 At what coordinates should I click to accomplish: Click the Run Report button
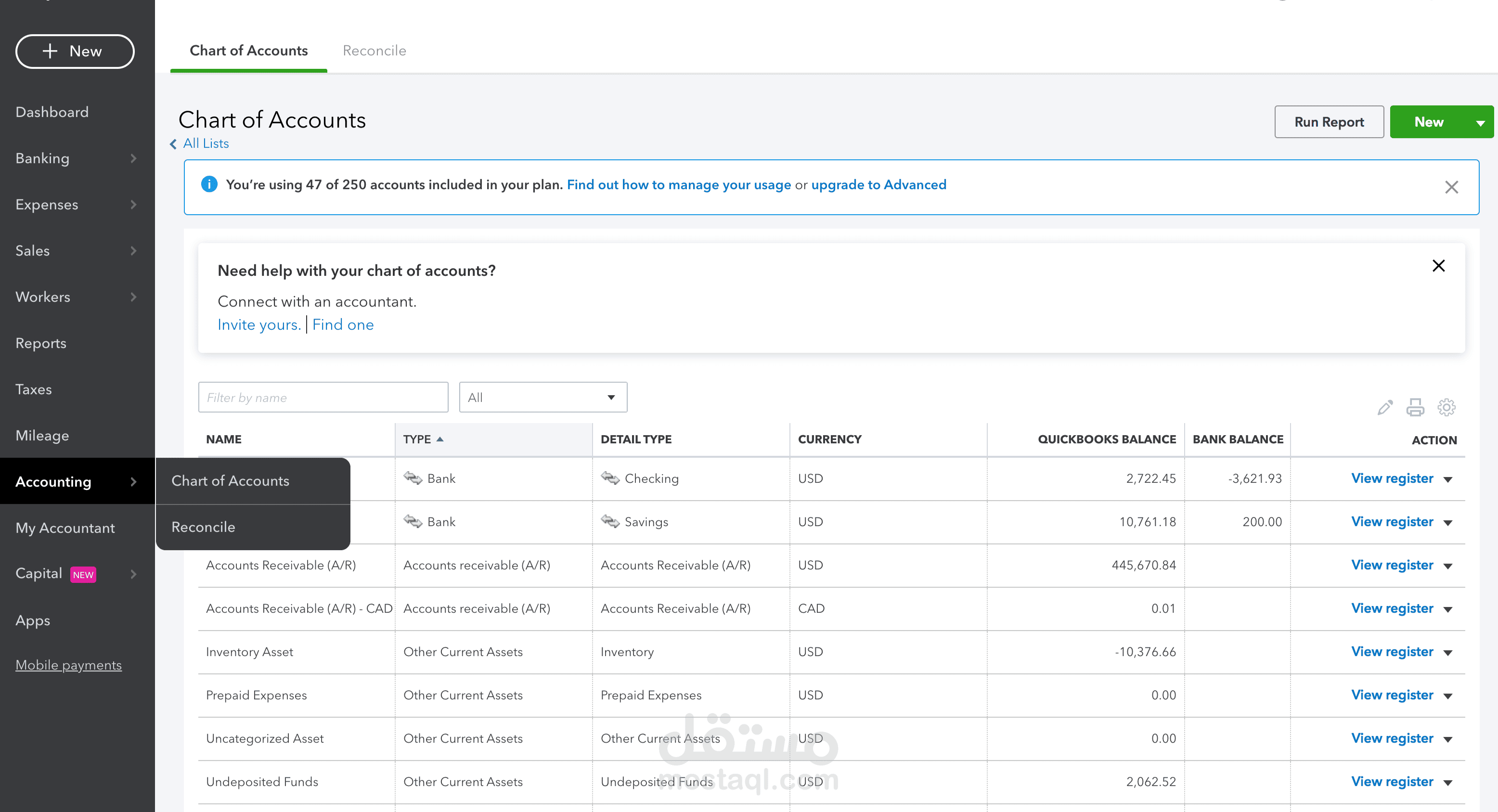1329,122
